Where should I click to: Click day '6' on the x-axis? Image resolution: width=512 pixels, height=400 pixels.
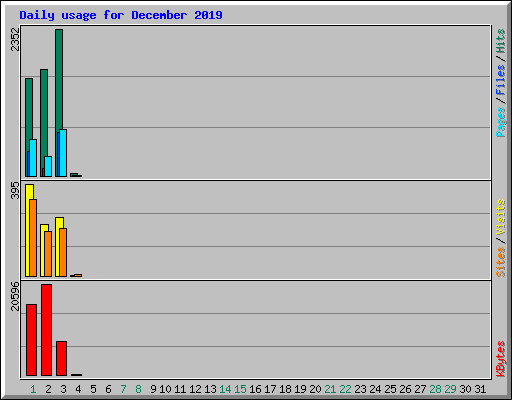coord(108,389)
